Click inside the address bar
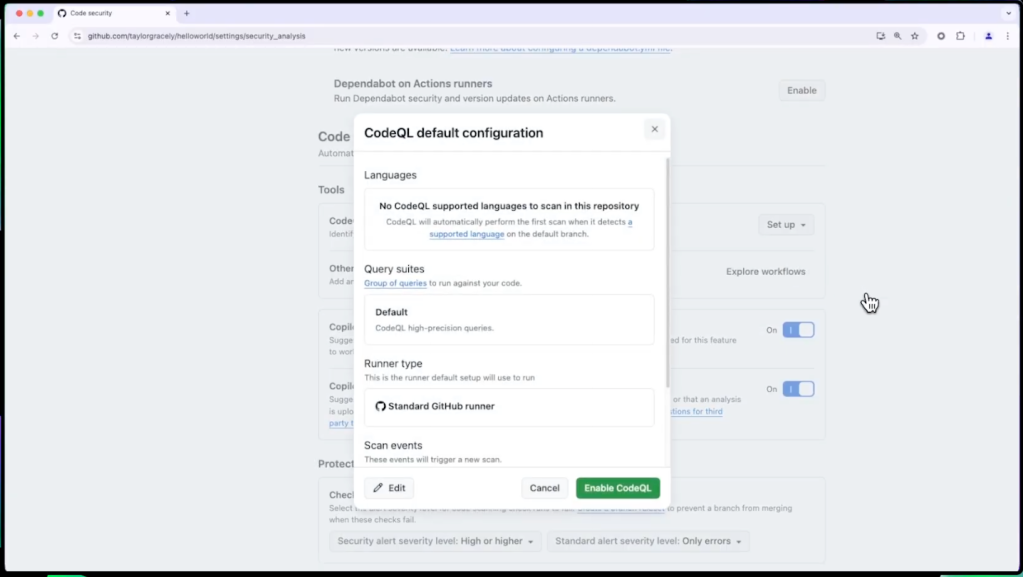The height and width of the screenshot is (577, 1023). tap(300, 35)
